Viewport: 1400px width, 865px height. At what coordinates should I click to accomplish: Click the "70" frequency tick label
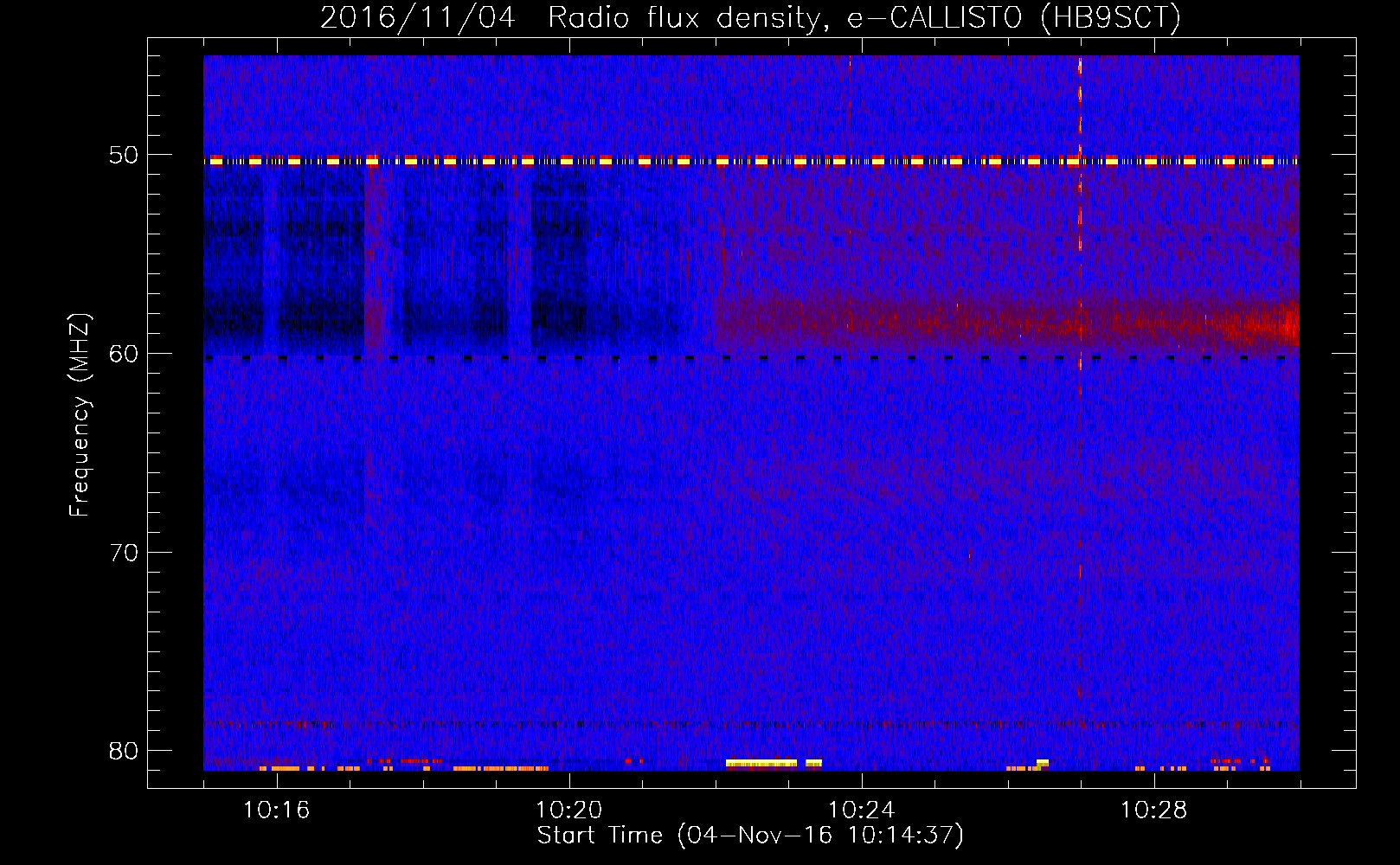(x=124, y=553)
